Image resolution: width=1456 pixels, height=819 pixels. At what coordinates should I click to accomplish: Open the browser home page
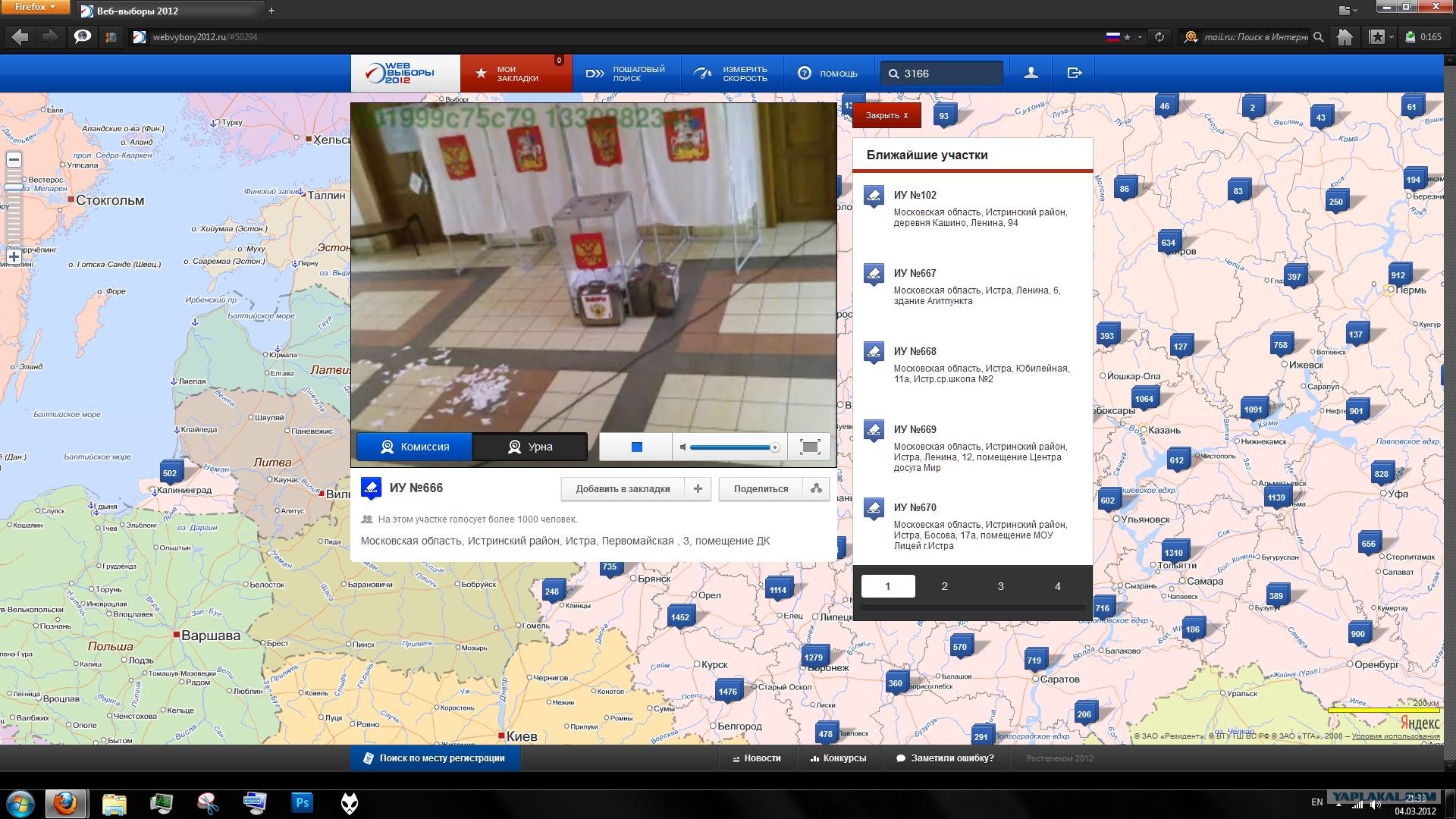click(x=1345, y=36)
